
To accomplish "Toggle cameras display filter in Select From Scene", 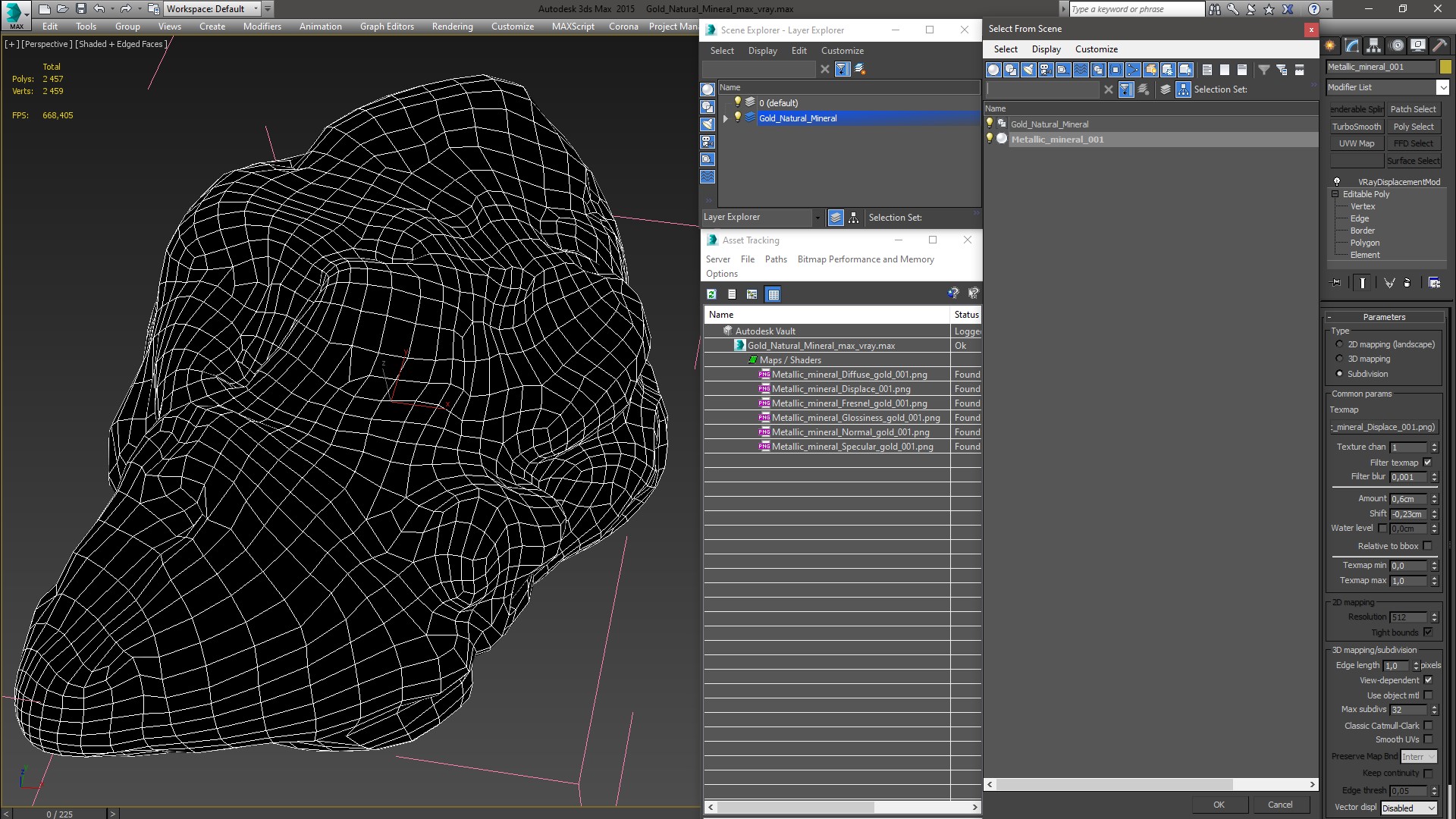I will pyautogui.click(x=1046, y=70).
